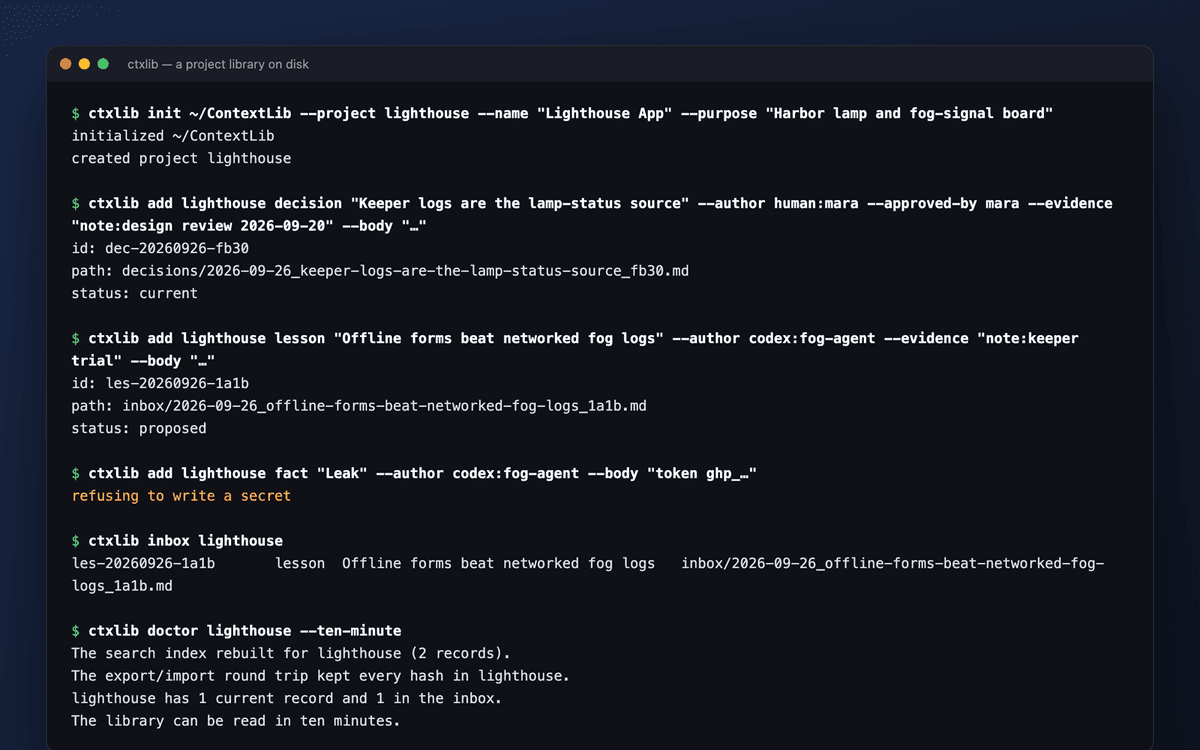The image size is (1200, 750).
Task: Click the orange "refusing to write a secret" warning
Action: (181, 496)
